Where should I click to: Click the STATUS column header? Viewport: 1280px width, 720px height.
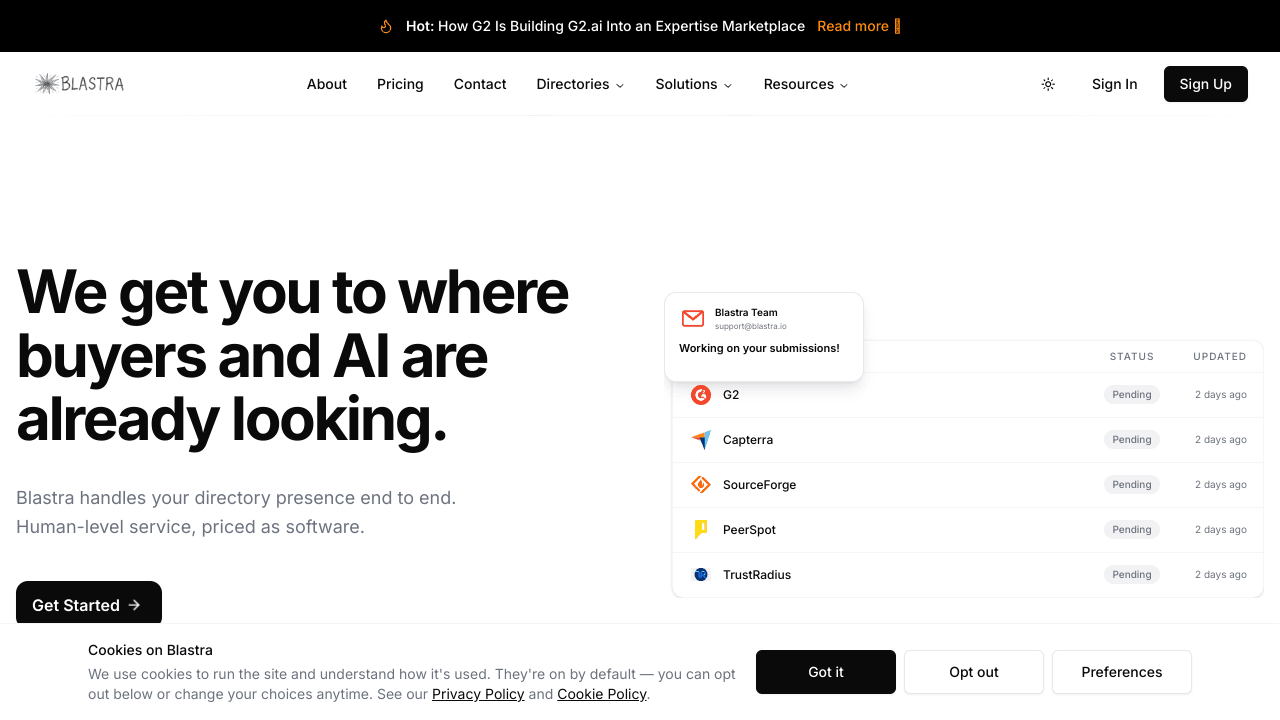1132,357
